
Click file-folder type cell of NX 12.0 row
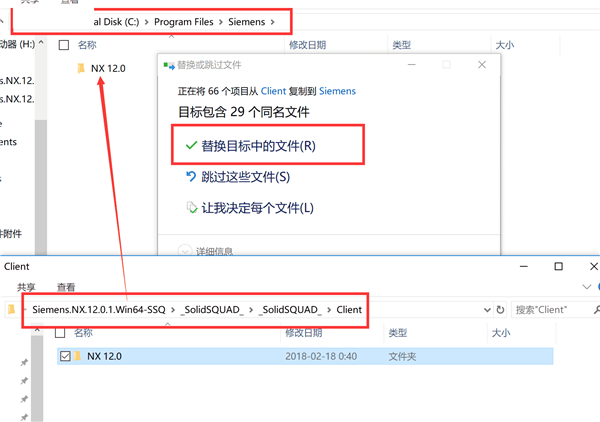tap(402, 357)
